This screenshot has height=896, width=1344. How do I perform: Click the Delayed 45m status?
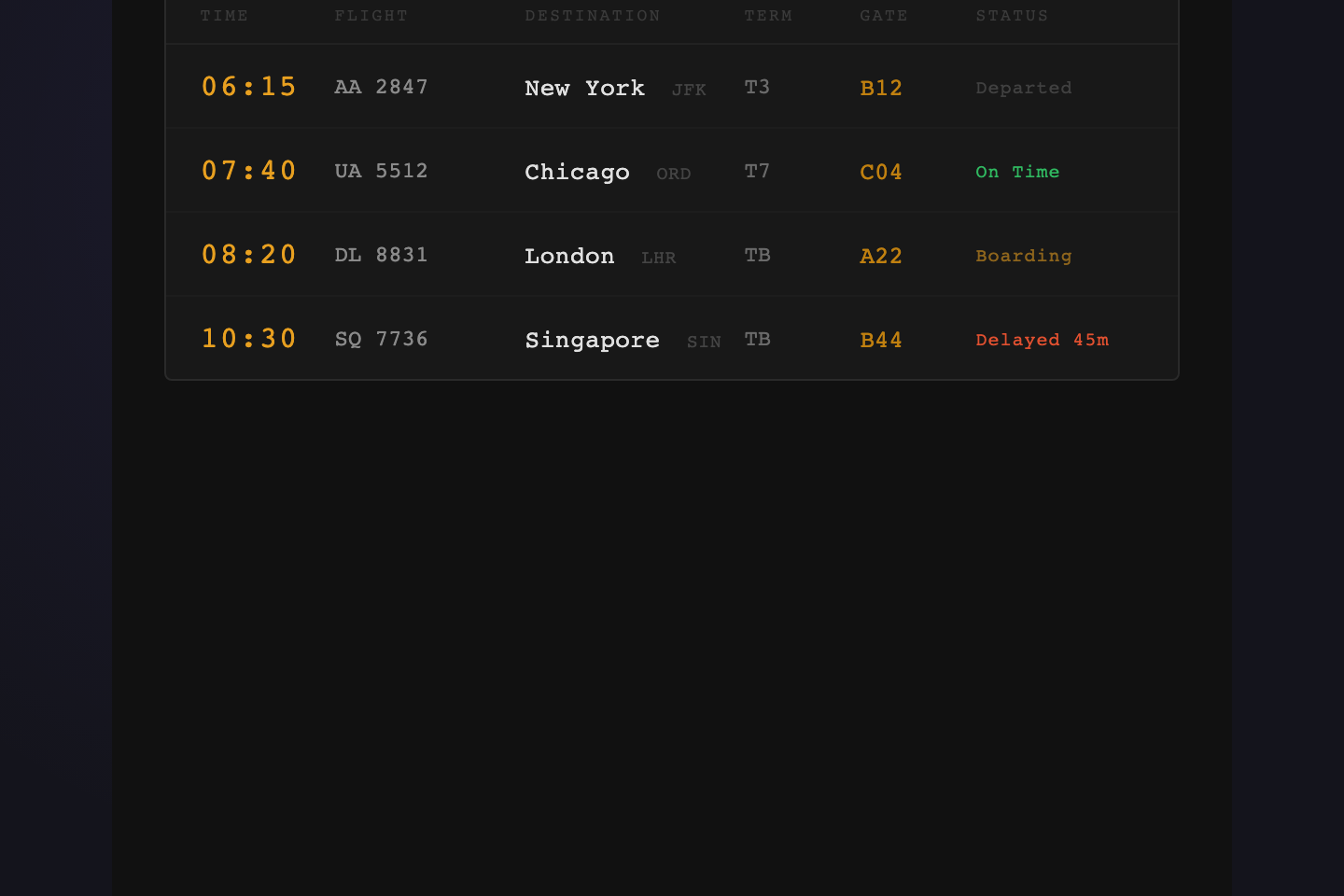coord(1043,340)
